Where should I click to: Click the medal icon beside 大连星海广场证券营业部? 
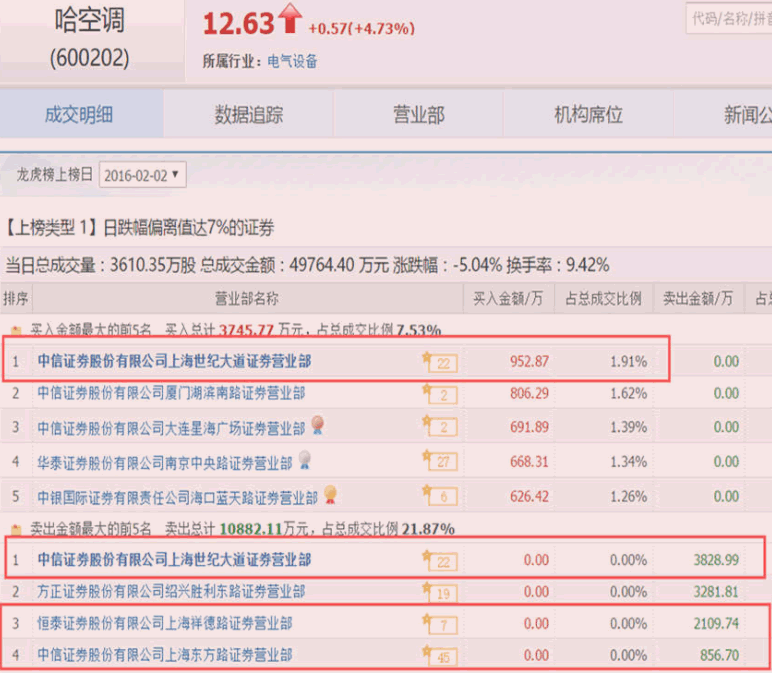pyautogui.click(x=318, y=425)
